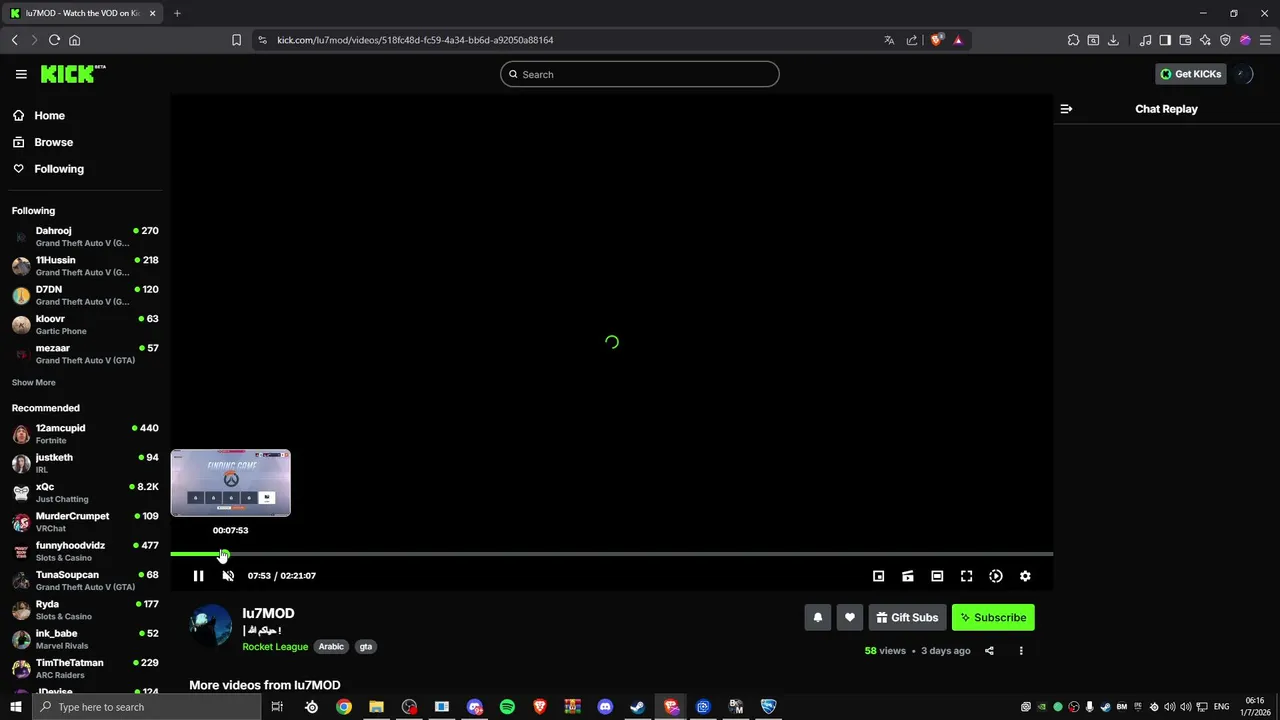Select the gta tag

click(366, 647)
